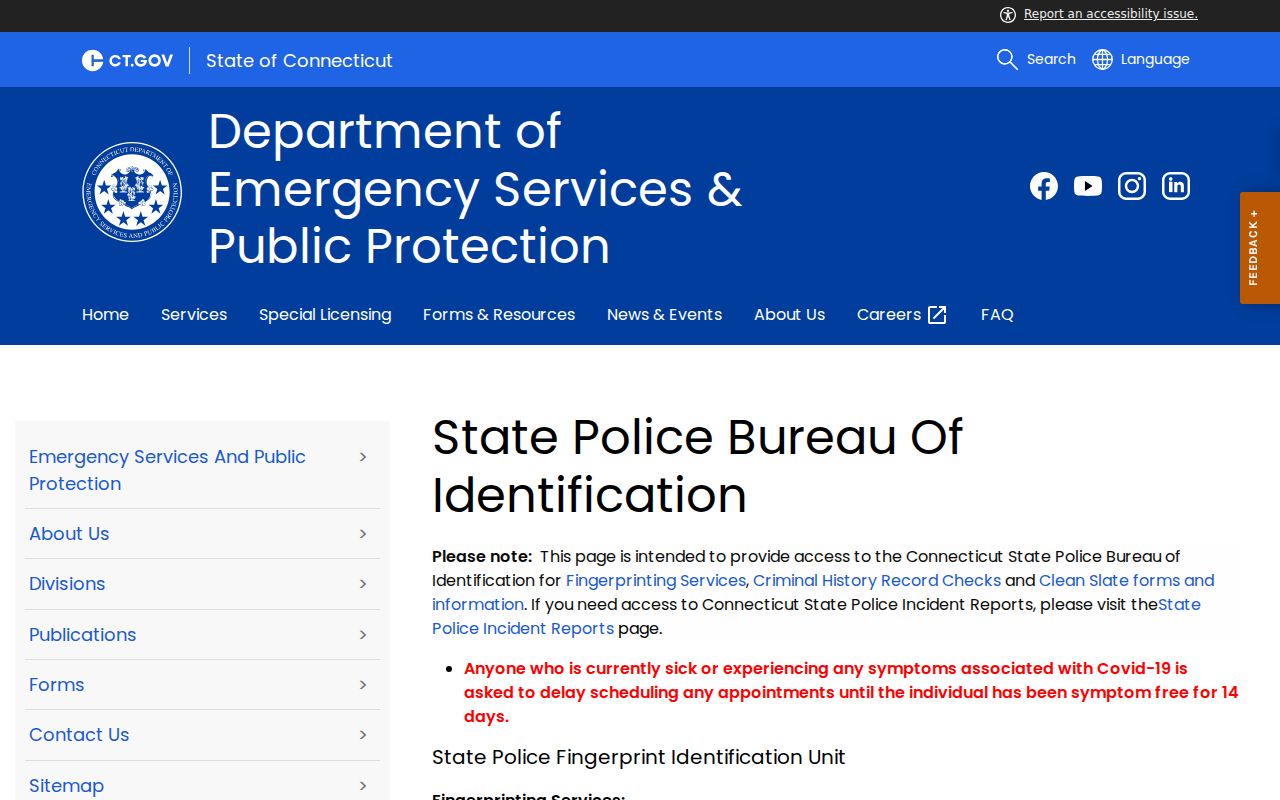Open the Feedback side tab
Screen dimensions: 1280x800
[x=1260, y=248]
